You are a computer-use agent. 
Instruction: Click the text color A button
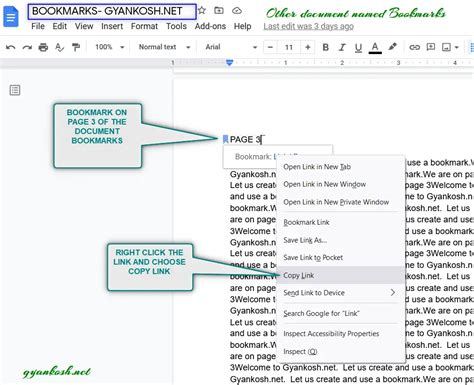(375, 48)
